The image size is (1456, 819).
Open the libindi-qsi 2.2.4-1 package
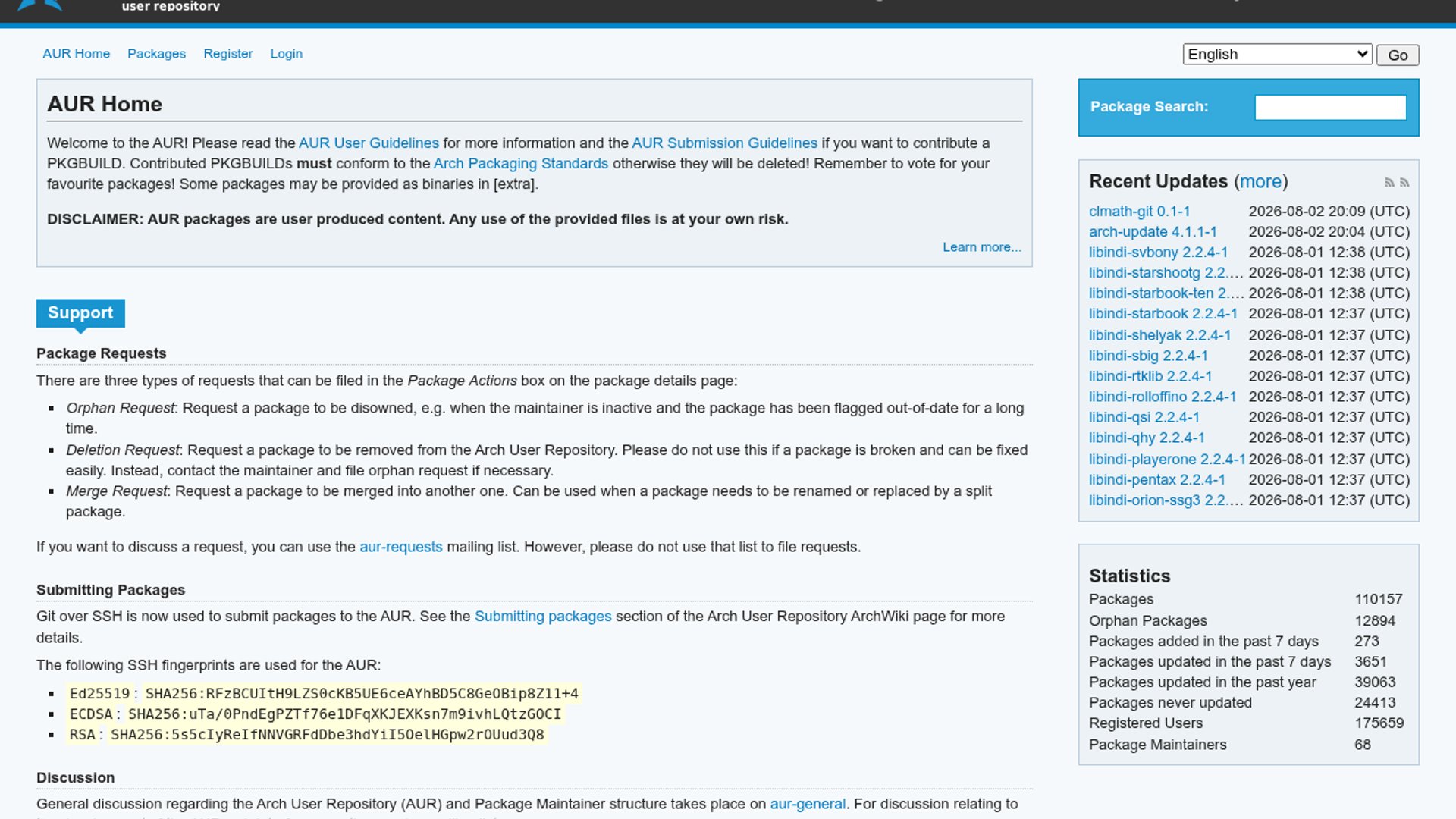pos(1144,417)
